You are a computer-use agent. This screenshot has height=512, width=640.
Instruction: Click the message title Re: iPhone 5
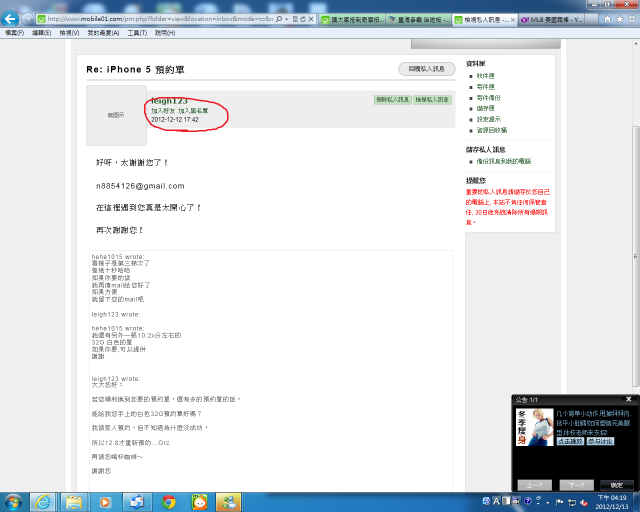(x=135, y=69)
